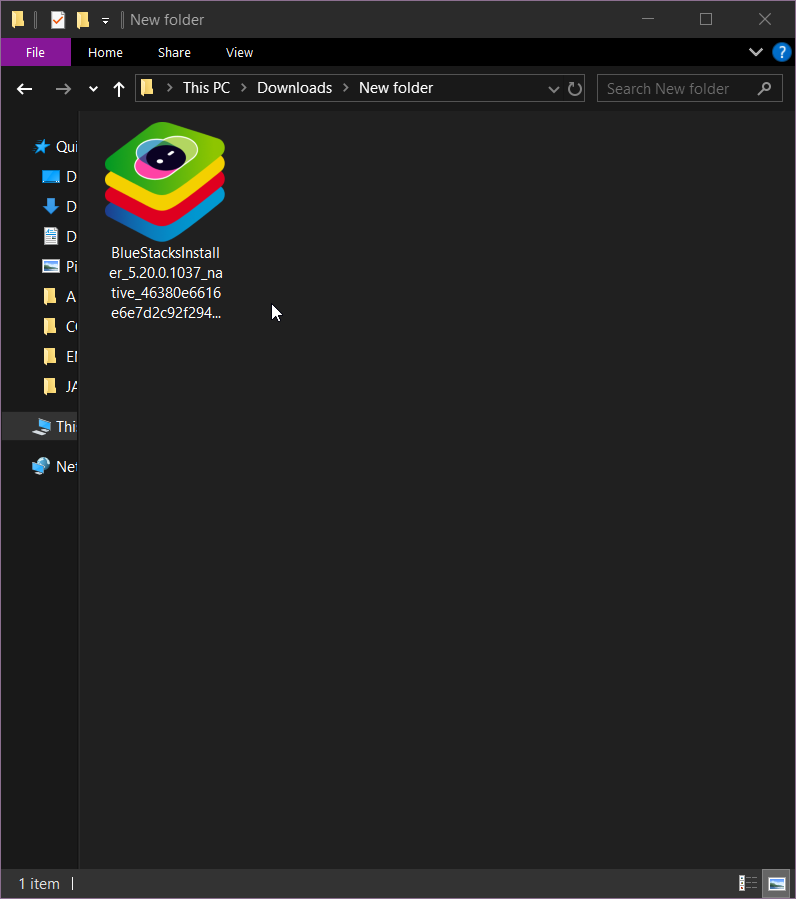Open the File menu
Screen dimensions: 796x899
36,52
